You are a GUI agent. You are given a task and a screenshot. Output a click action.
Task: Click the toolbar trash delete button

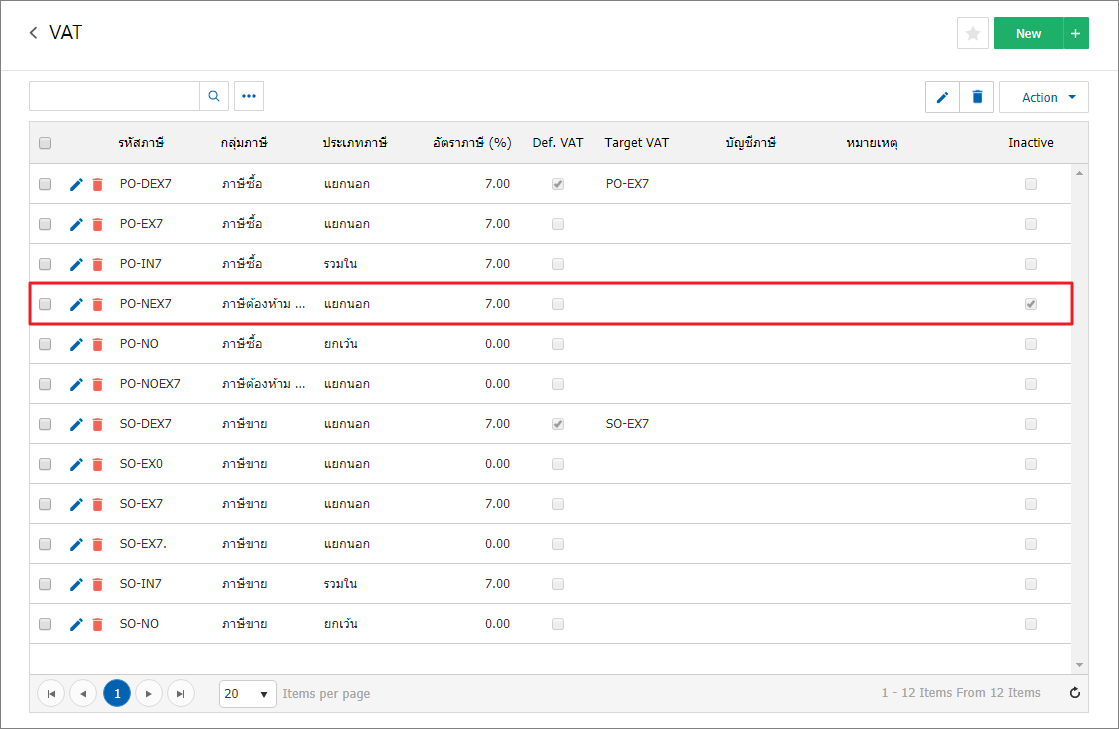[x=977, y=98]
